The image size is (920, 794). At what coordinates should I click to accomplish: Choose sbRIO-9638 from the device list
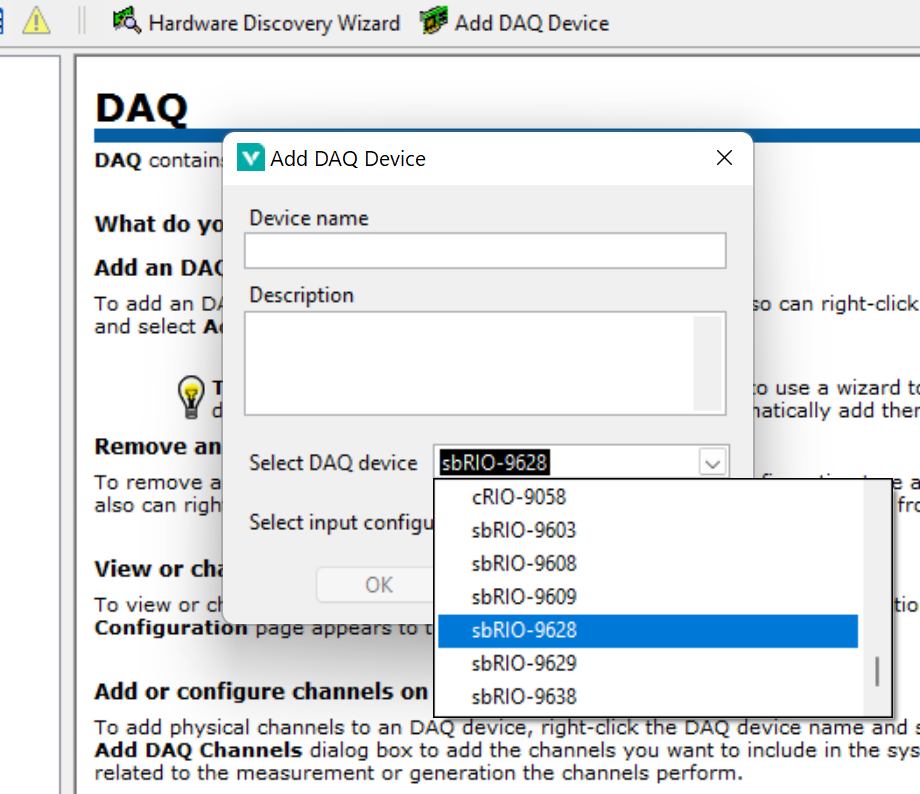point(648,697)
